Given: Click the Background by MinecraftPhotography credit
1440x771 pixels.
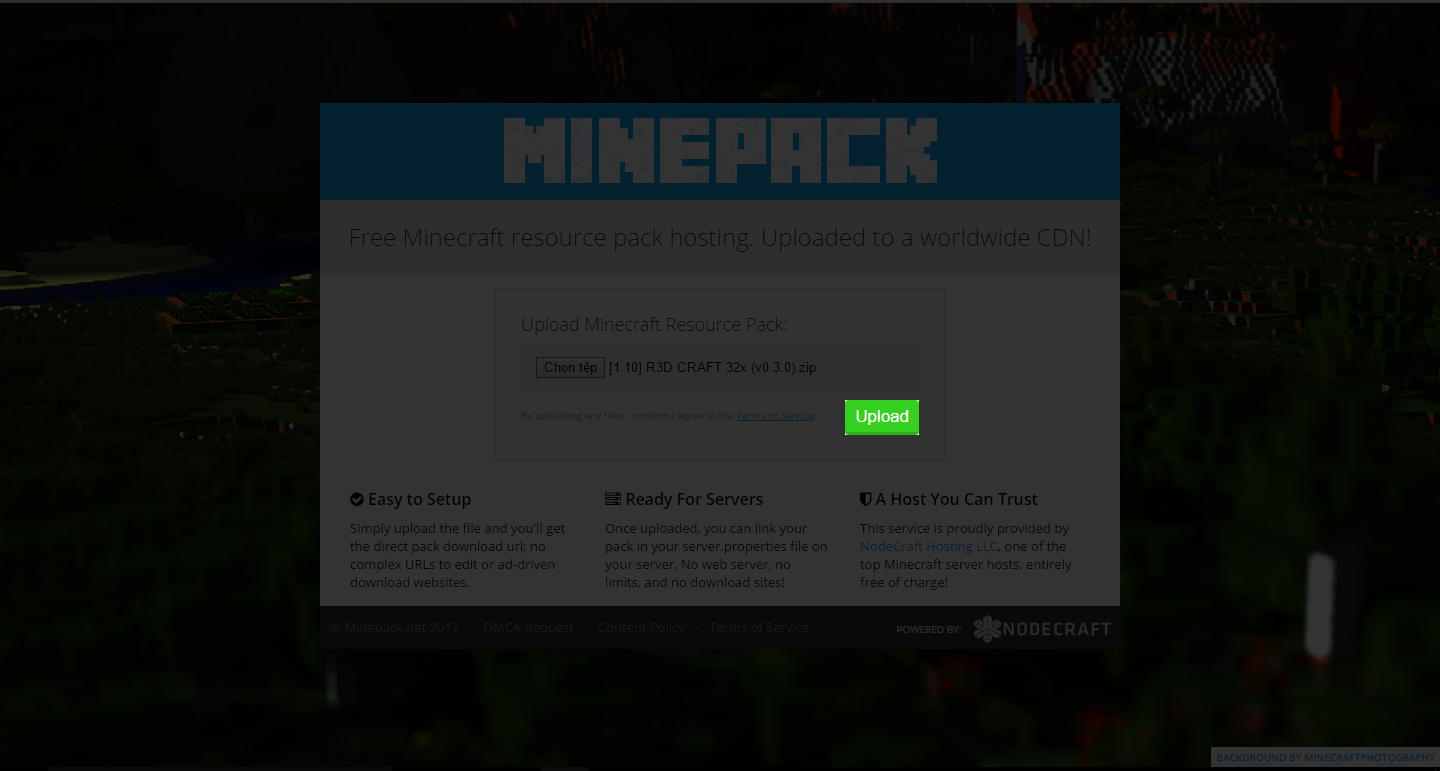Looking at the screenshot, I should tap(1325, 758).
